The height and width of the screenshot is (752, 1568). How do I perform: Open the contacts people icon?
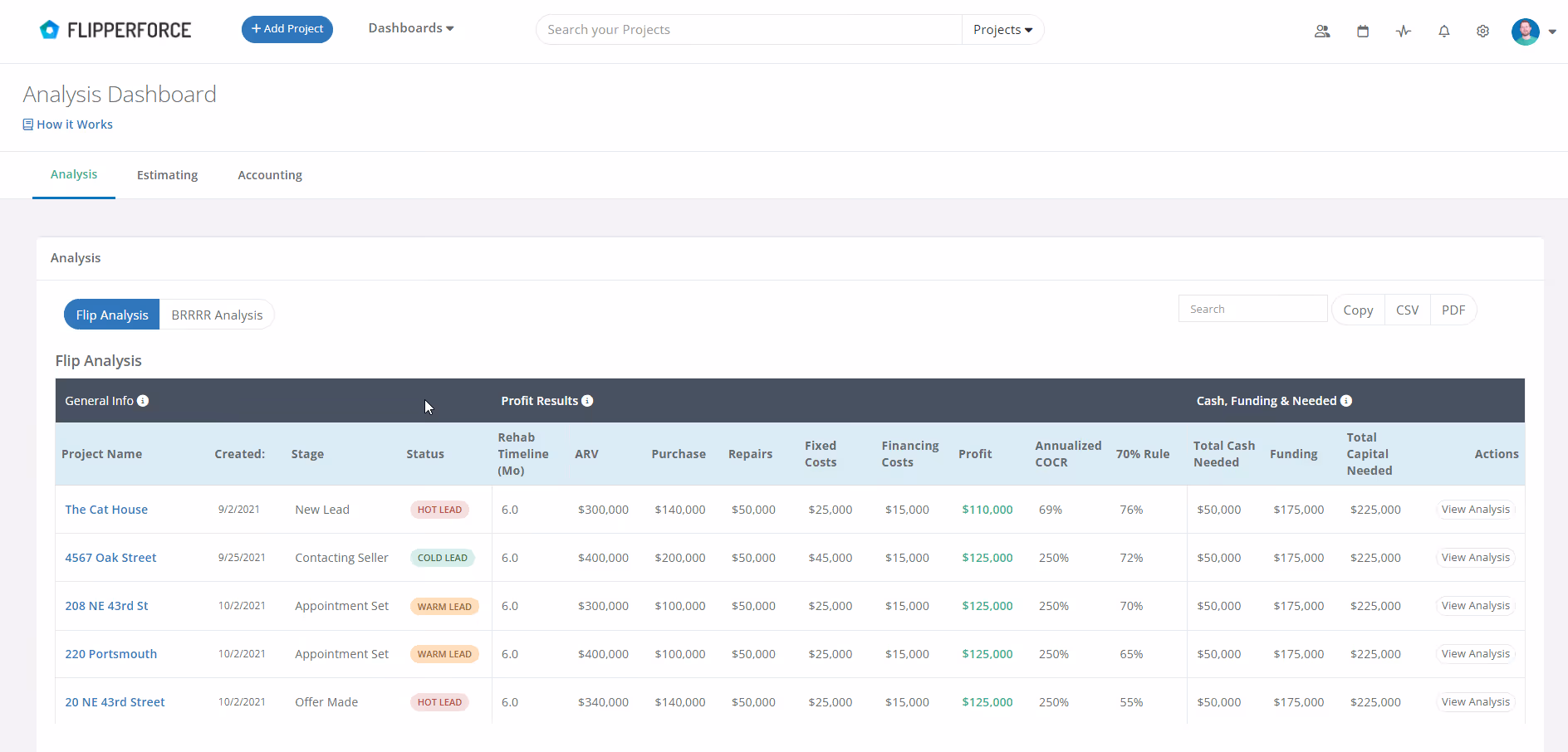click(x=1322, y=31)
